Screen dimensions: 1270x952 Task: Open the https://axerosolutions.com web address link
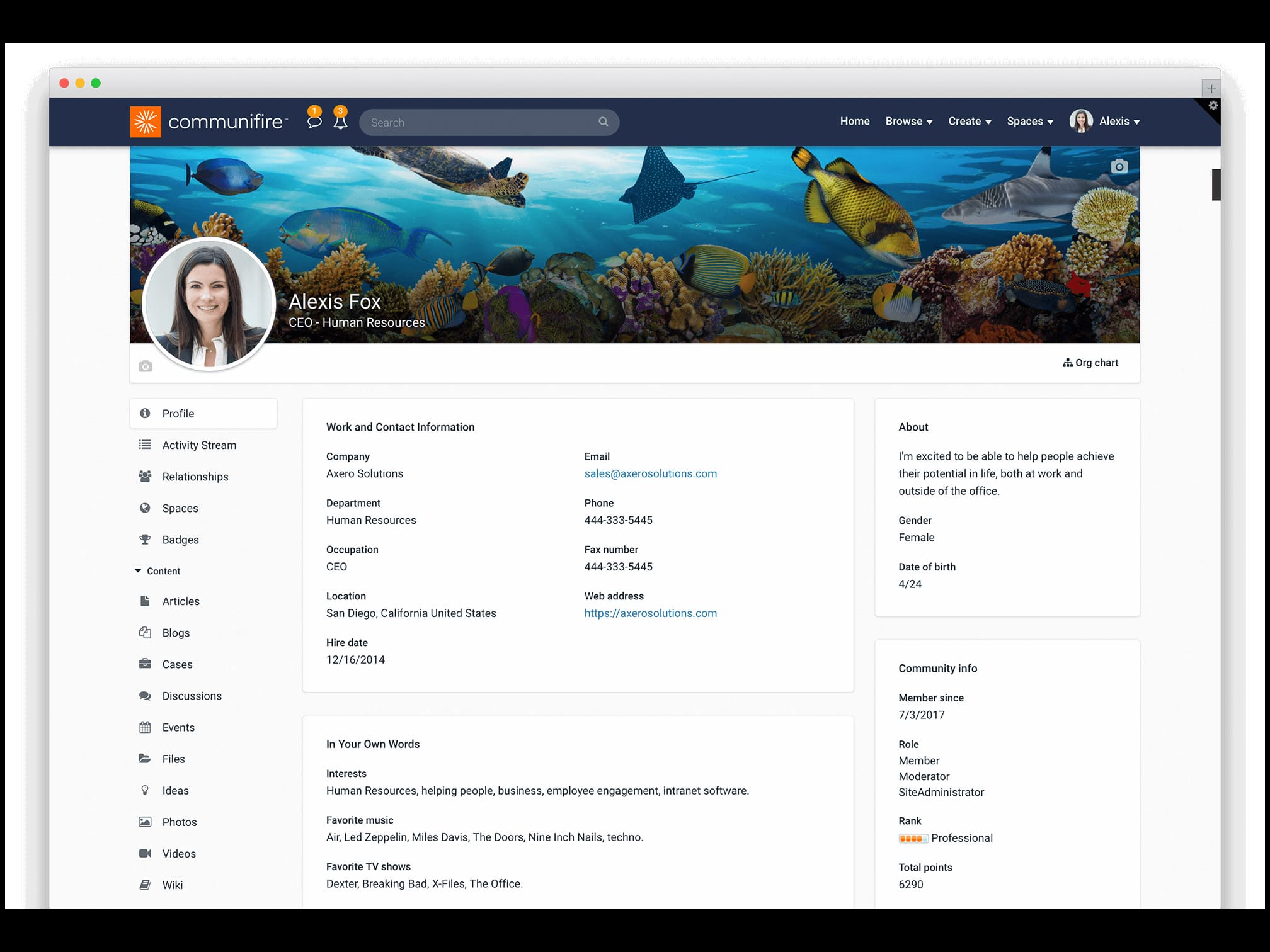click(x=651, y=613)
